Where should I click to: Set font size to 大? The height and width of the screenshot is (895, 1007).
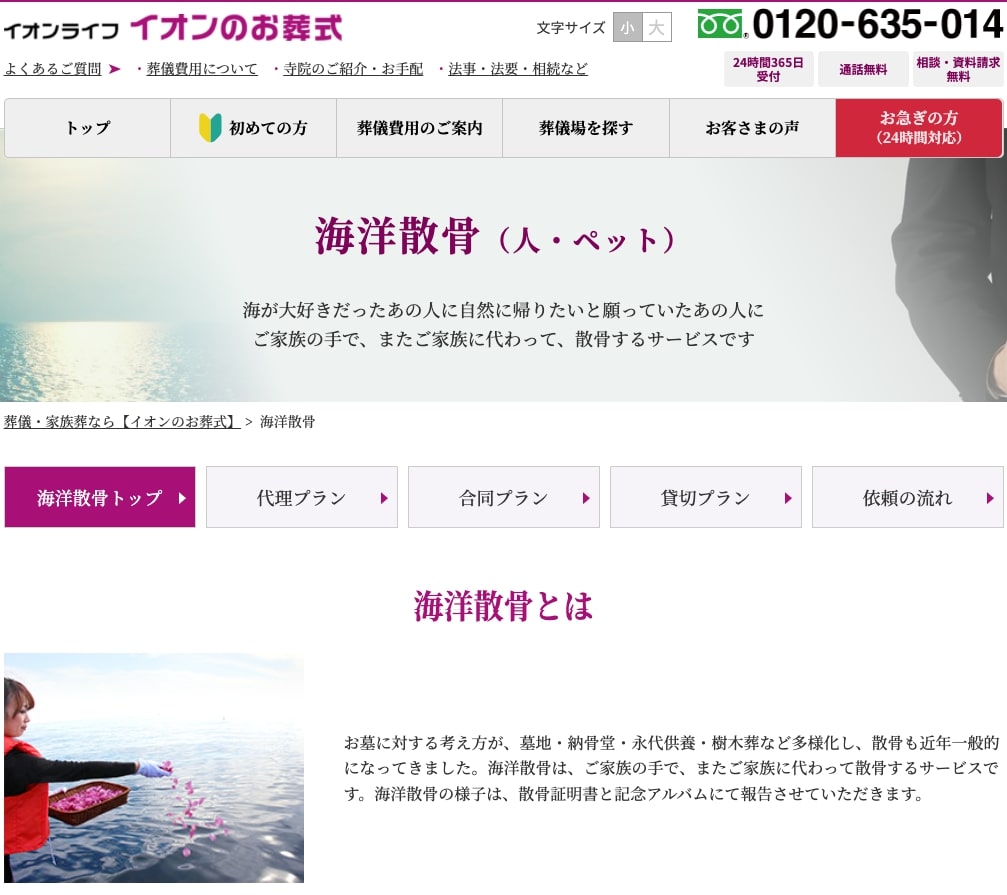(656, 28)
